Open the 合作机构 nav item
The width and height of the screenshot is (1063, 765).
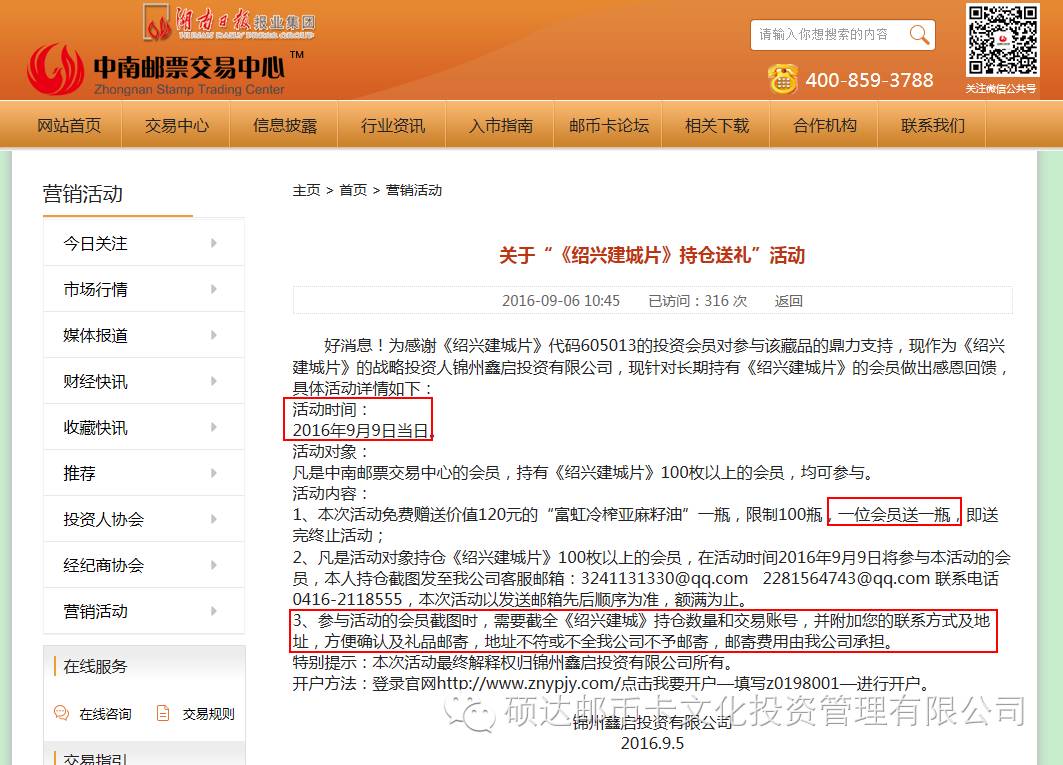click(x=825, y=125)
